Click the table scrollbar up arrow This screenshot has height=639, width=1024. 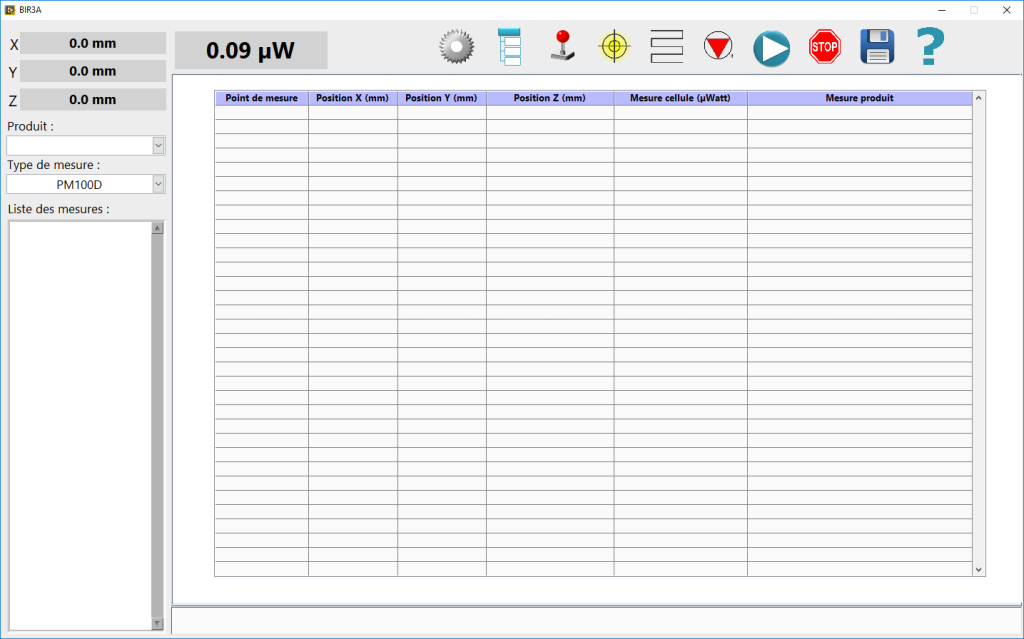(978, 98)
